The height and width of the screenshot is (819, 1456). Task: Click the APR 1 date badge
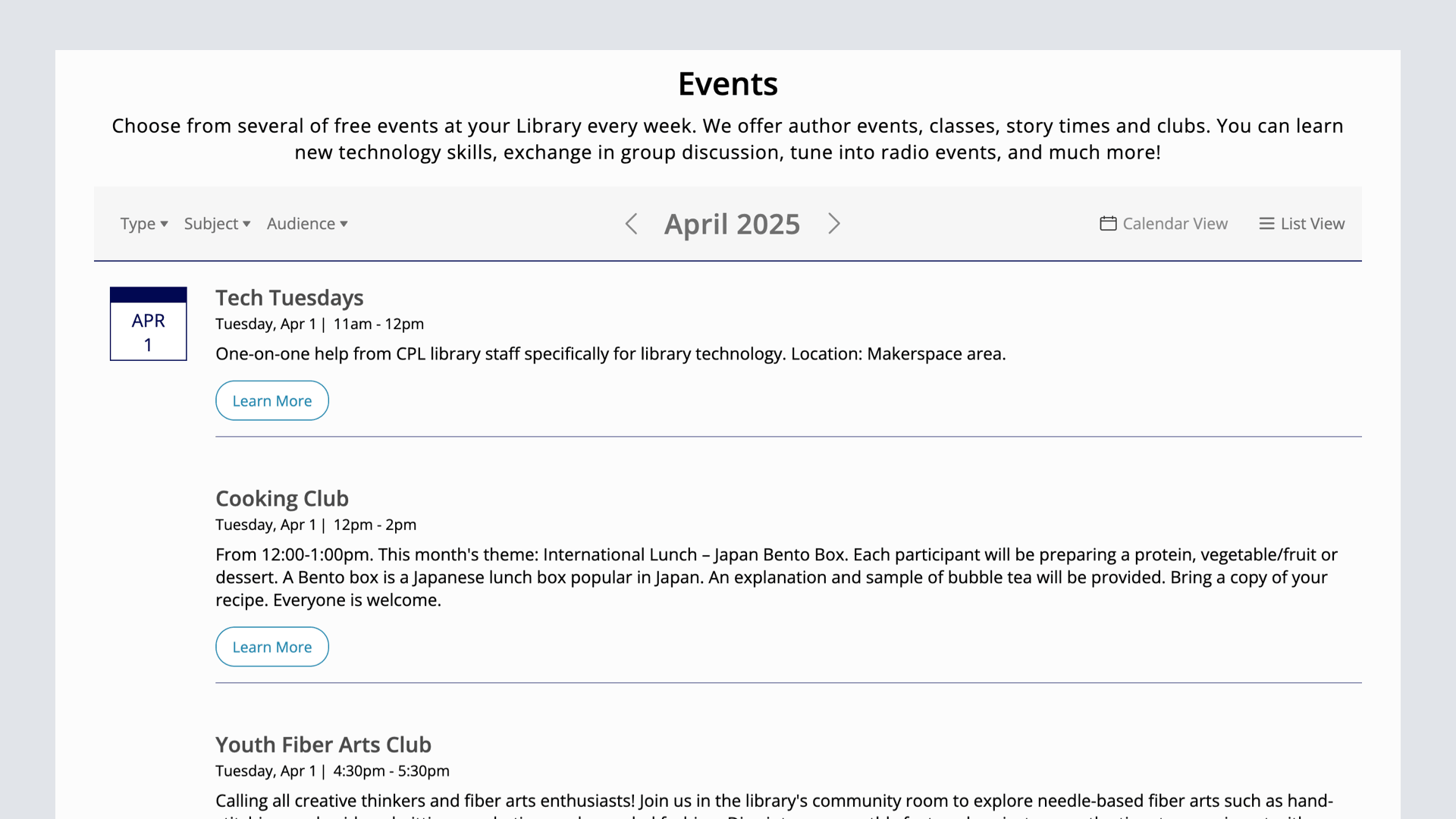(148, 324)
